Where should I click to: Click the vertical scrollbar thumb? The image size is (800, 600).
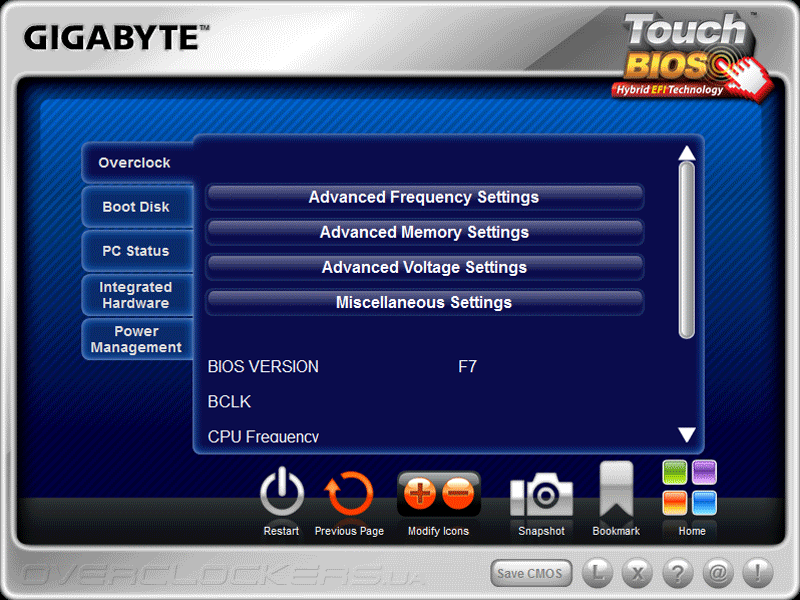click(x=687, y=250)
